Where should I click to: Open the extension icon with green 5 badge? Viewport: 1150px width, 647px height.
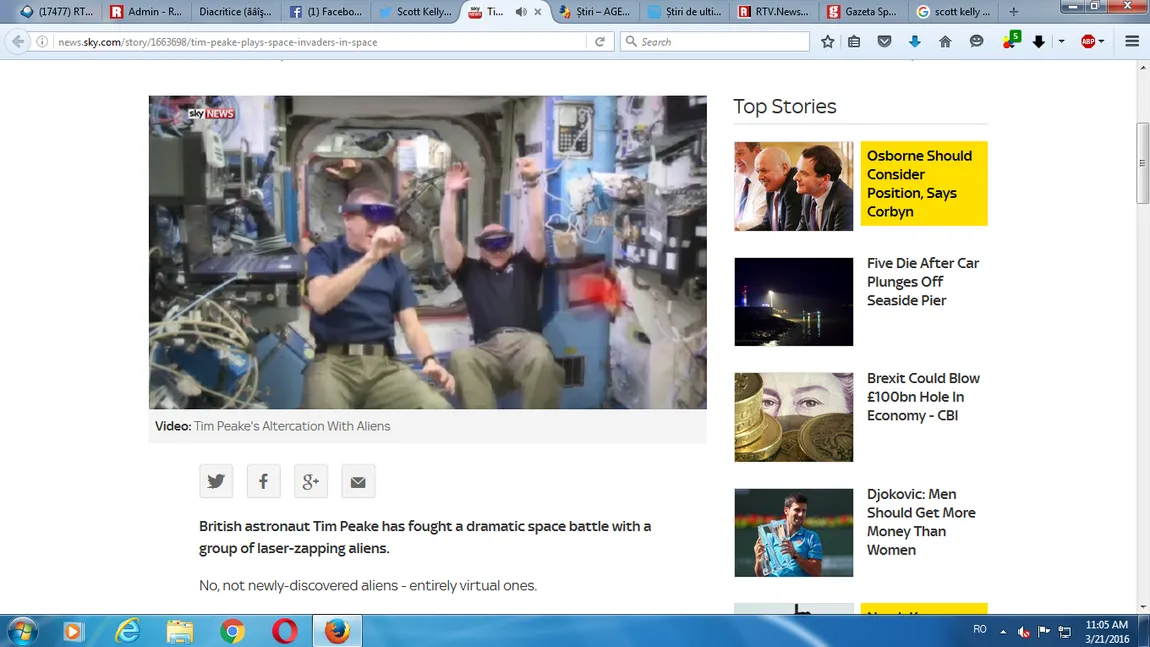point(1011,40)
